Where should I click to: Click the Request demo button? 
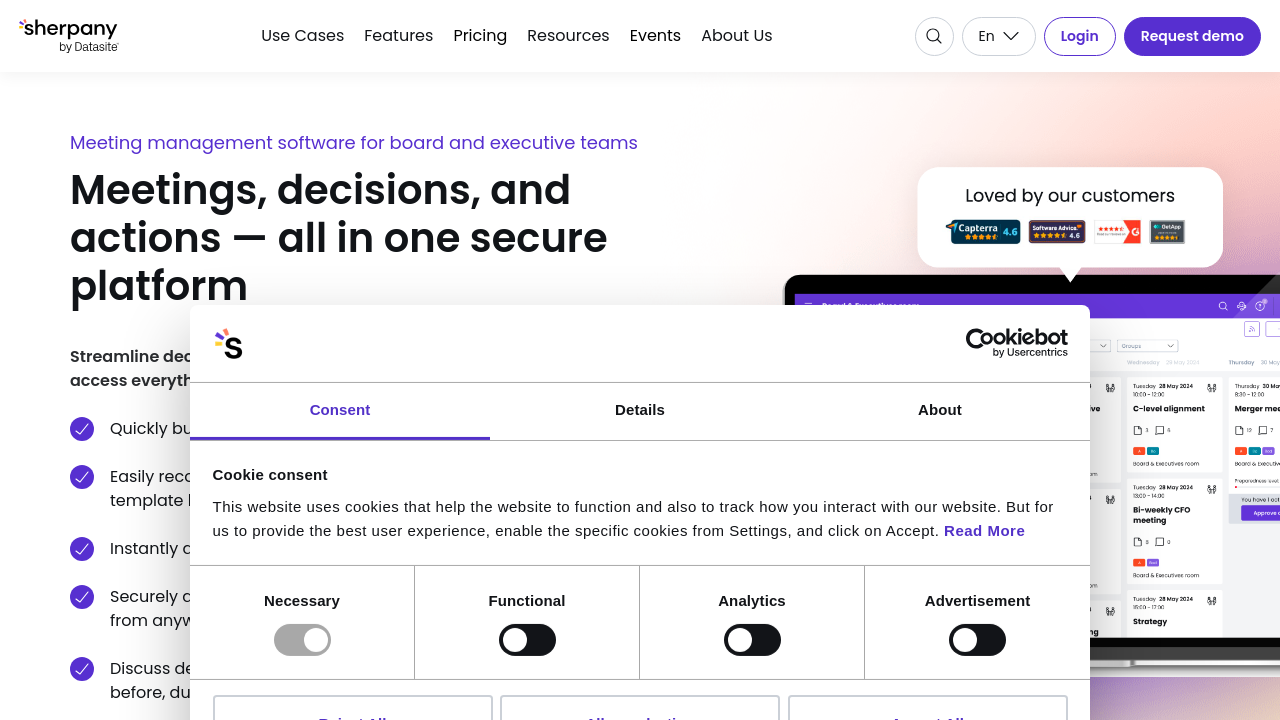pos(1192,37)
